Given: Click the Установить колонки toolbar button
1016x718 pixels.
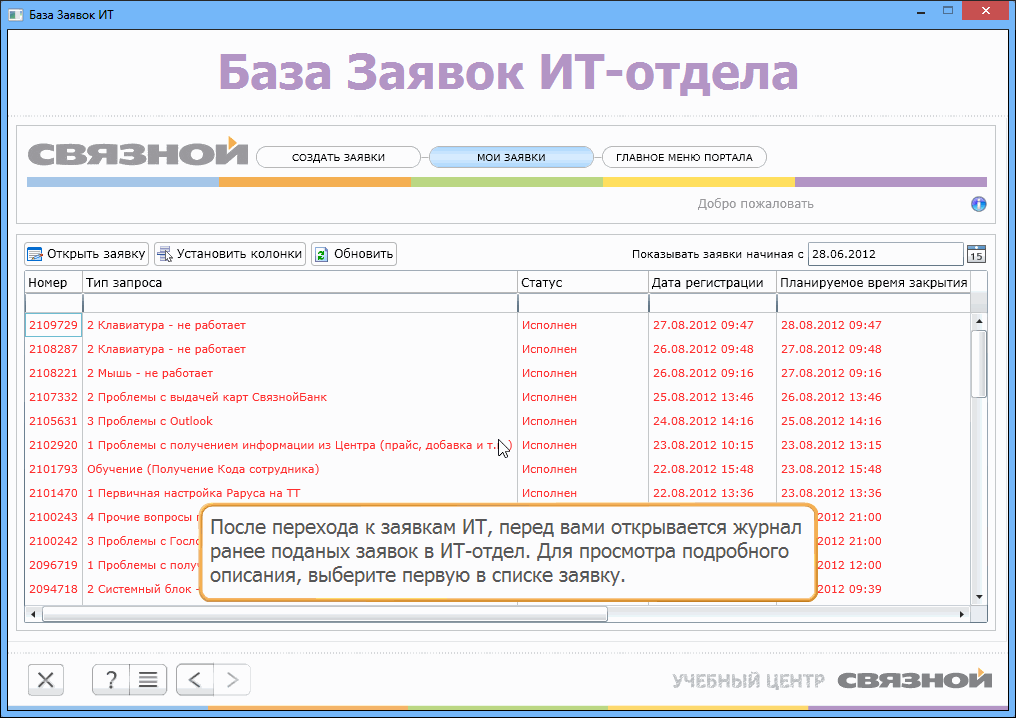Looking at the screenshot, I should pos(230,254).
